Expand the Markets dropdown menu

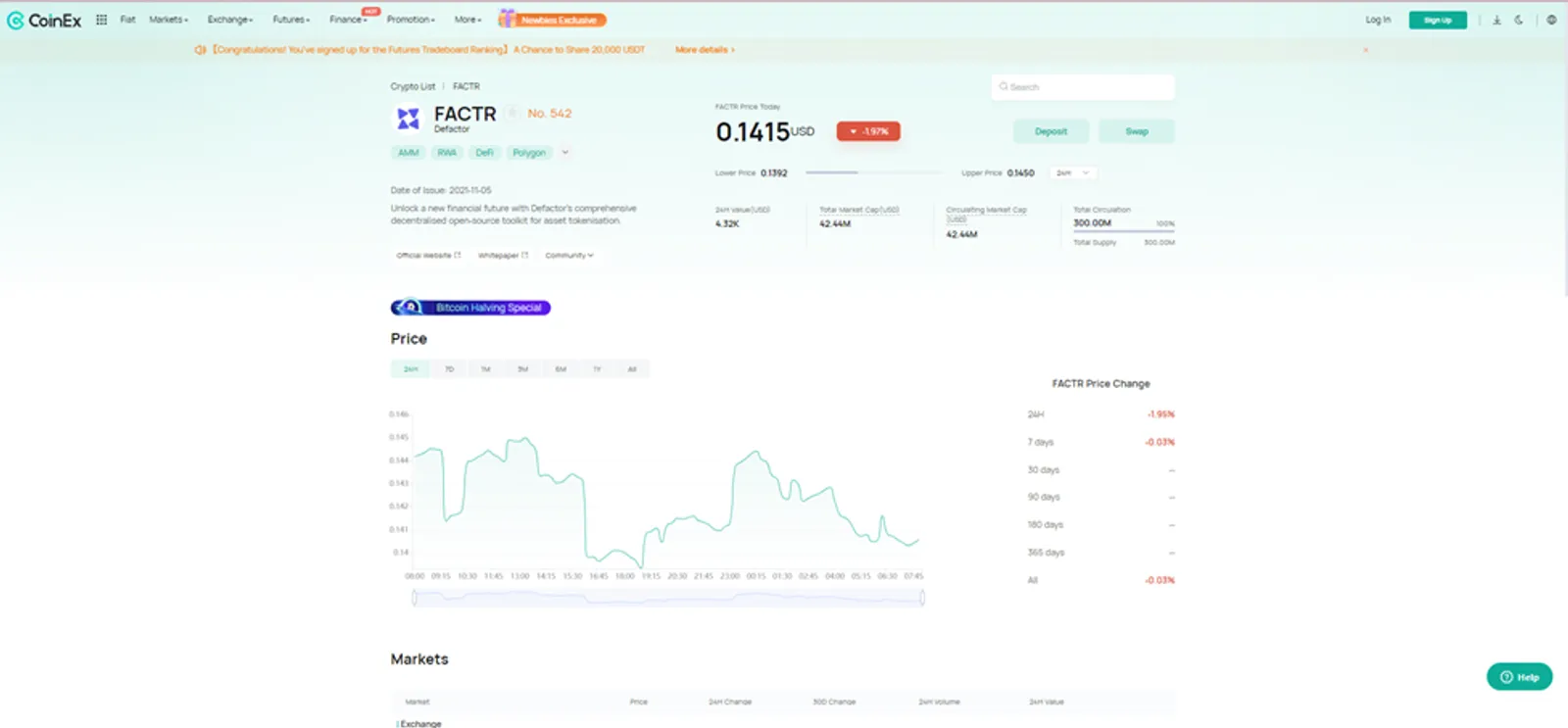pos(169,20)
